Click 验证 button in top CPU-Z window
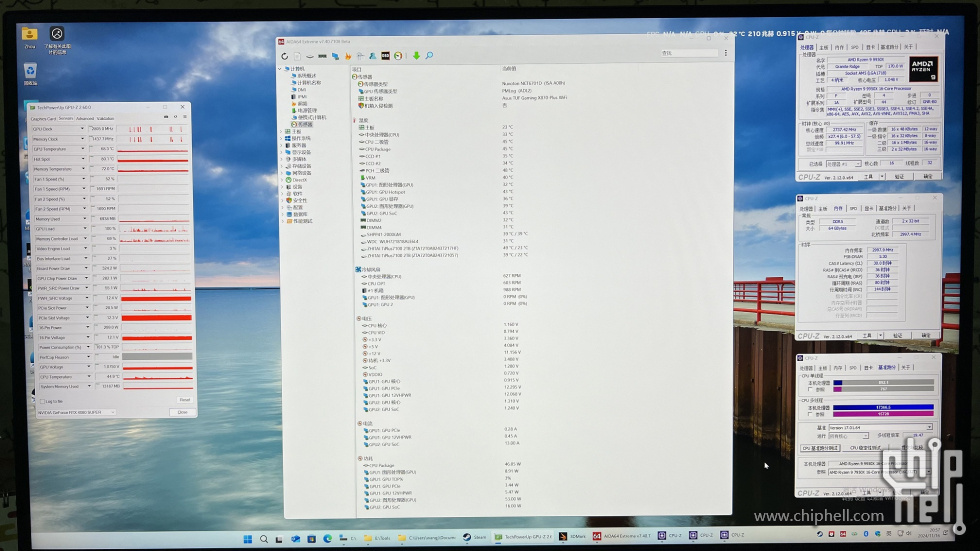 899,177
